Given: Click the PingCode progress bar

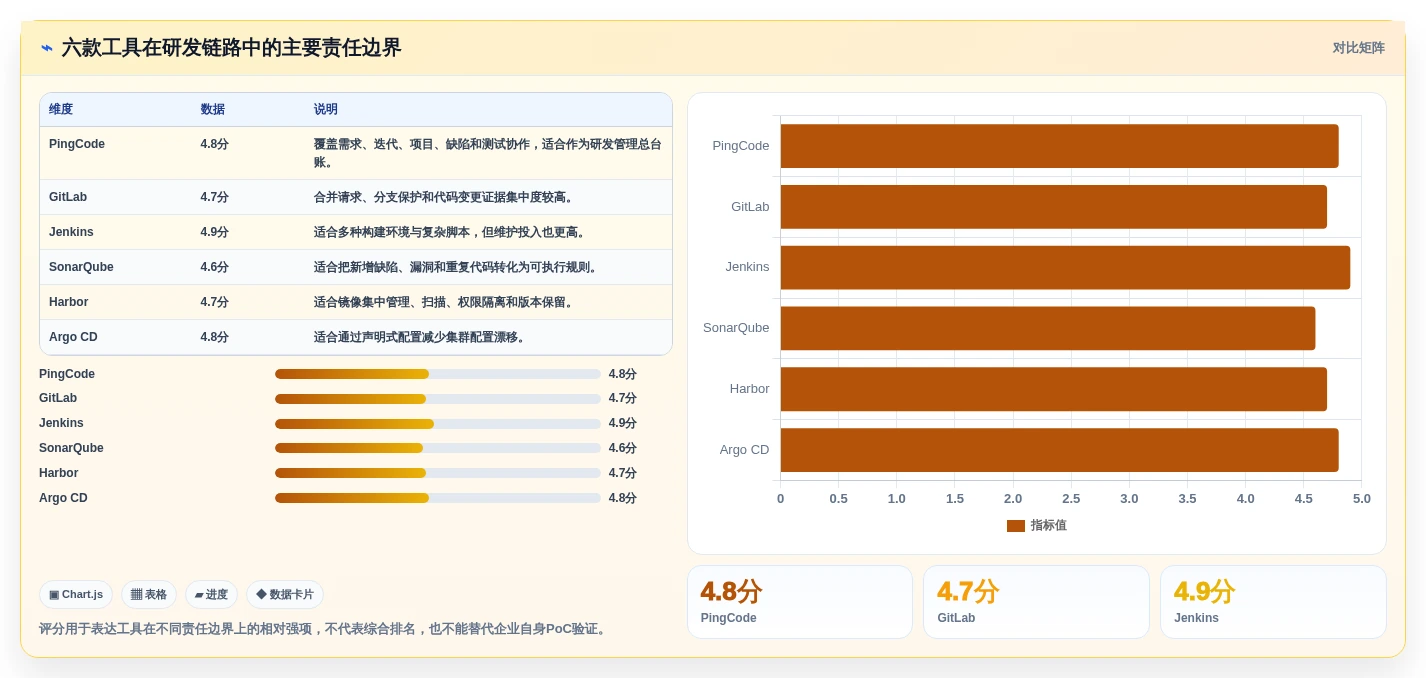Looking at the screenshot, I should pos(438,374).
